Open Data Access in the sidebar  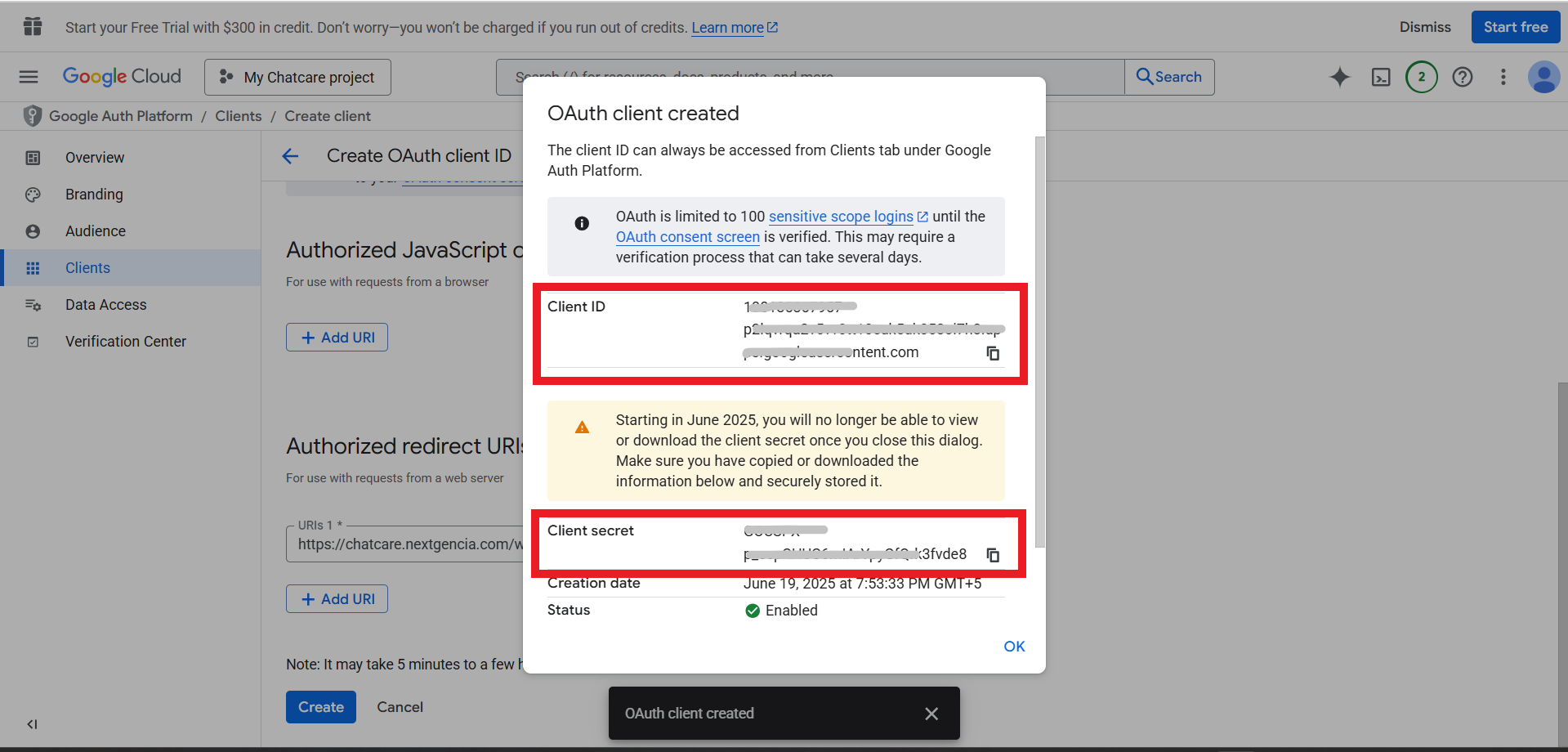point(131,305)
